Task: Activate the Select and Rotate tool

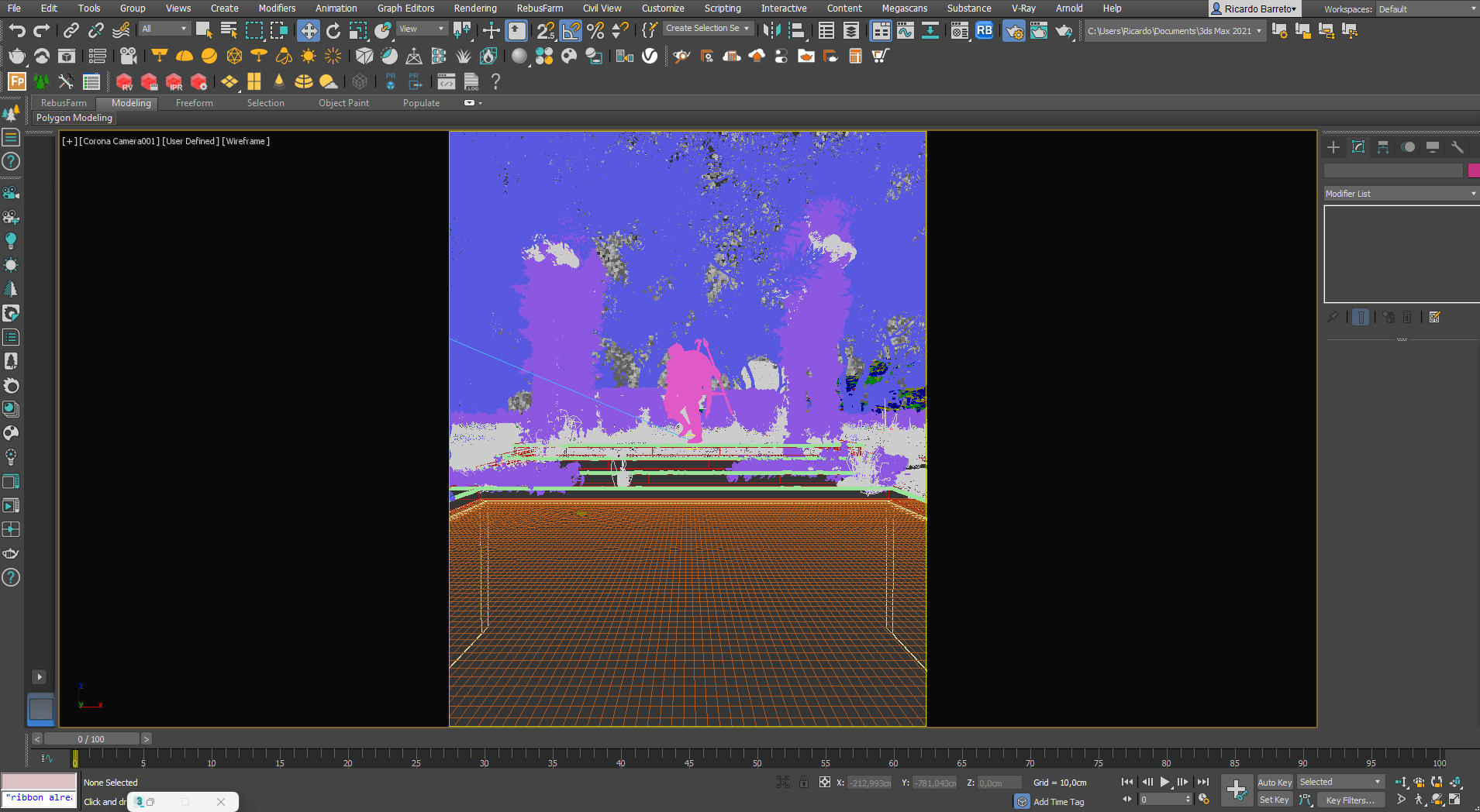Action: 333,30
